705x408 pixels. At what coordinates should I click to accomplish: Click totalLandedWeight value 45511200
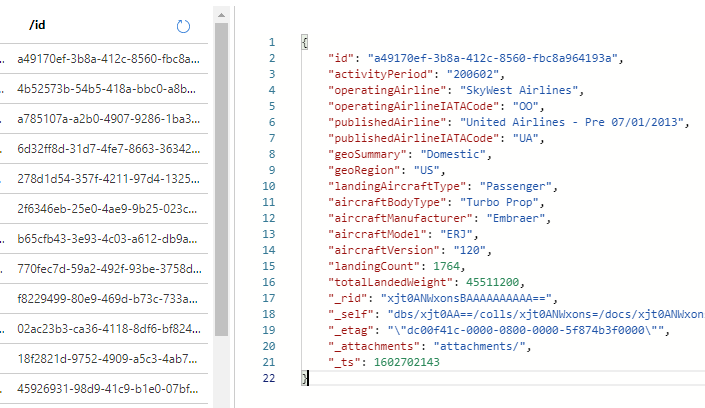point(492,282)
